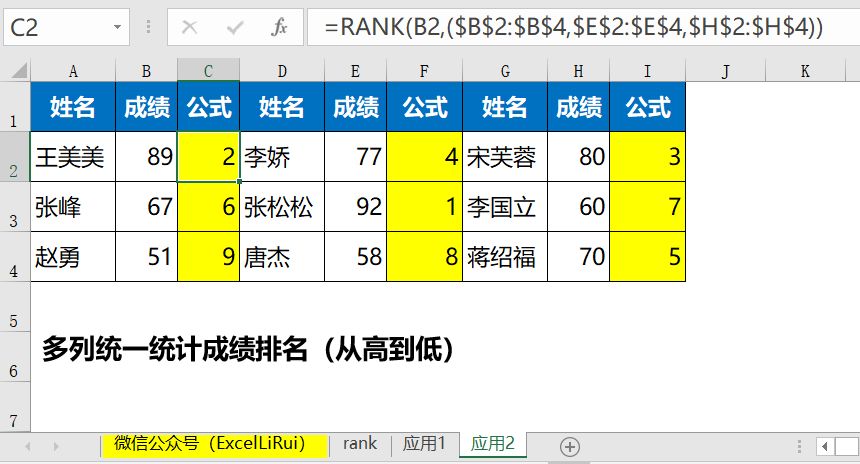860x464 pixels.
Task: Select column J header
Action: tap(726, 71)
